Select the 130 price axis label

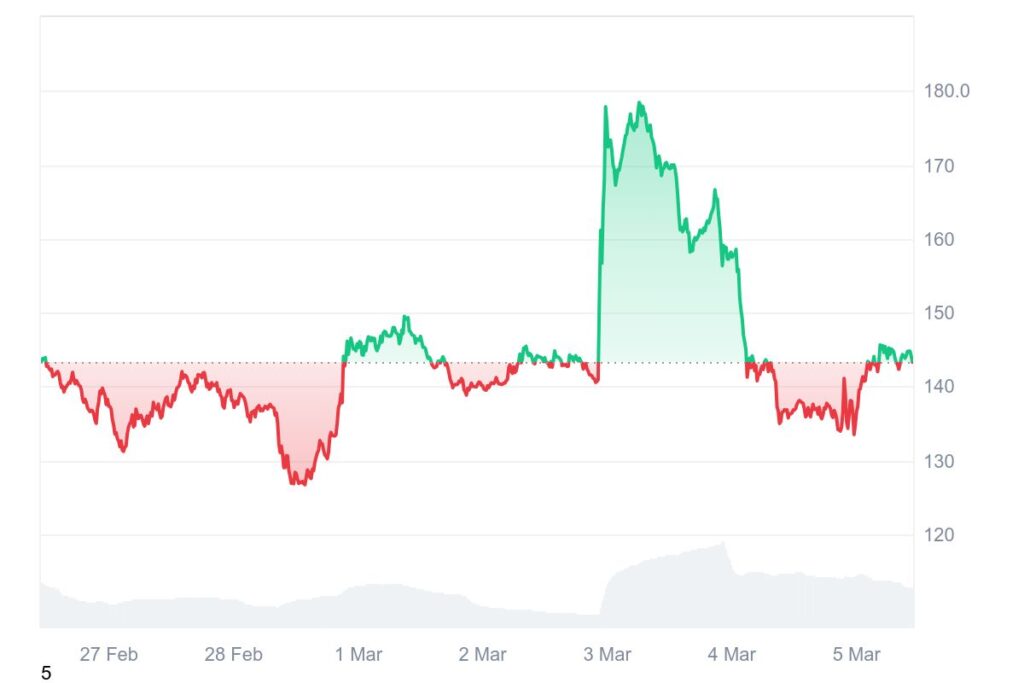tap(939, 462)
